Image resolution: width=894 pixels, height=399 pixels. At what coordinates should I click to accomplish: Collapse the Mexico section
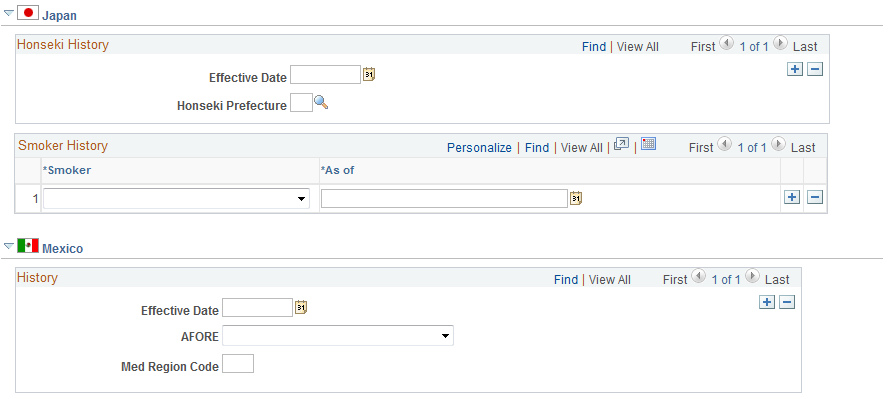(x=9, y=246)
